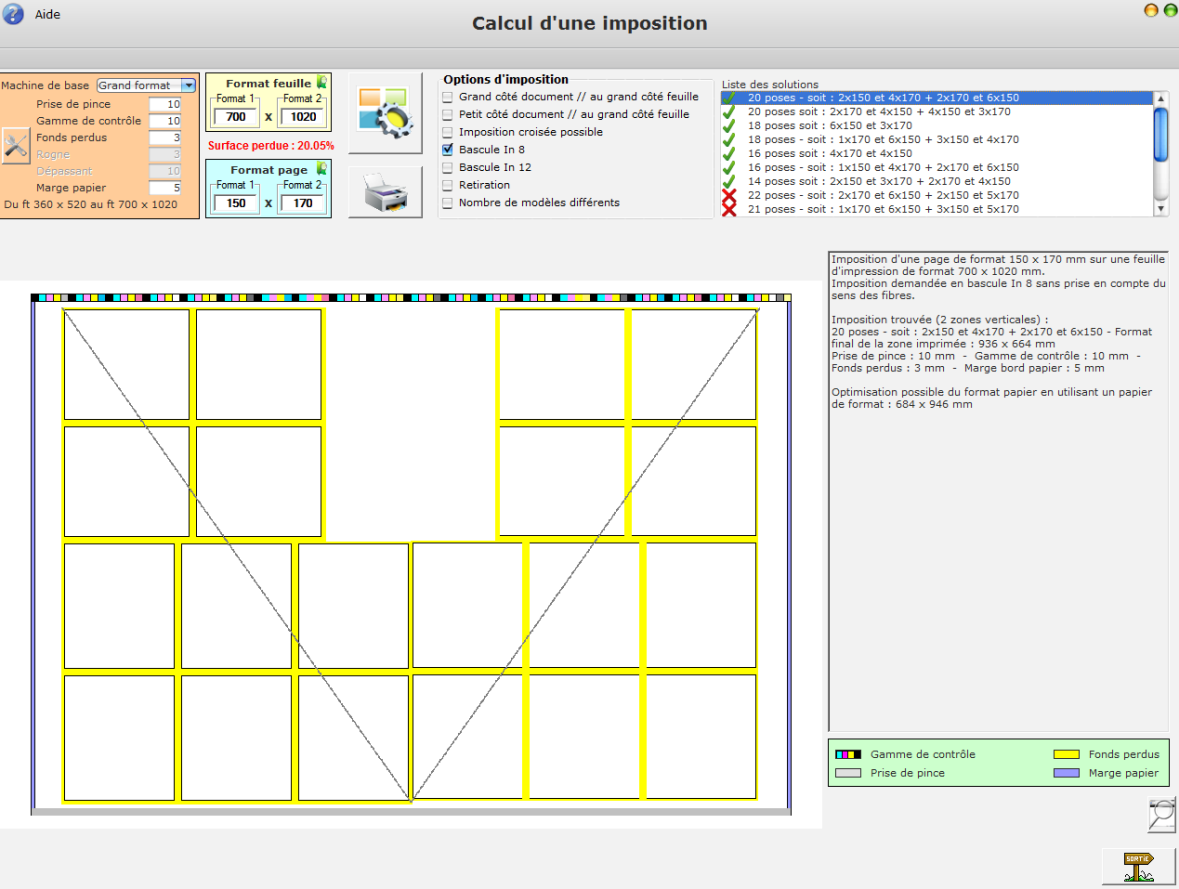
Task: Click the yellow Fonds perdus legend swatch
Action: (x=1066, y=755)
